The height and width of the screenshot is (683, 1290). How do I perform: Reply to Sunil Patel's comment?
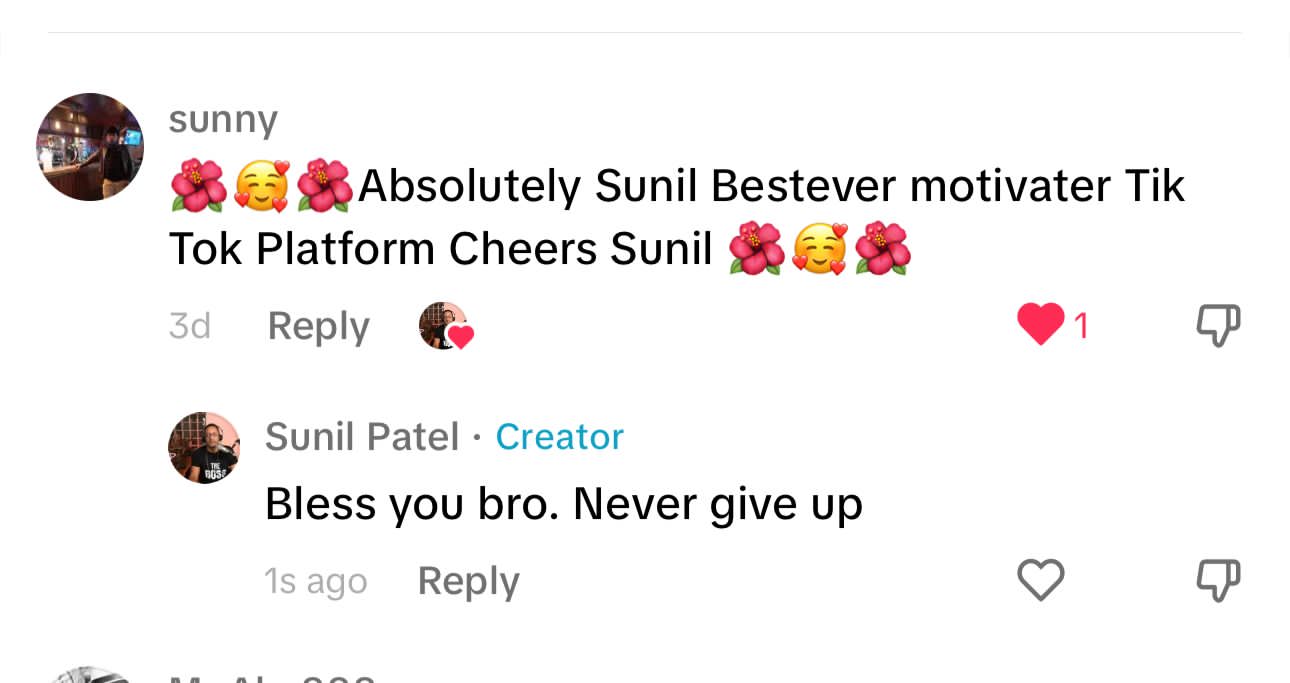468,580
